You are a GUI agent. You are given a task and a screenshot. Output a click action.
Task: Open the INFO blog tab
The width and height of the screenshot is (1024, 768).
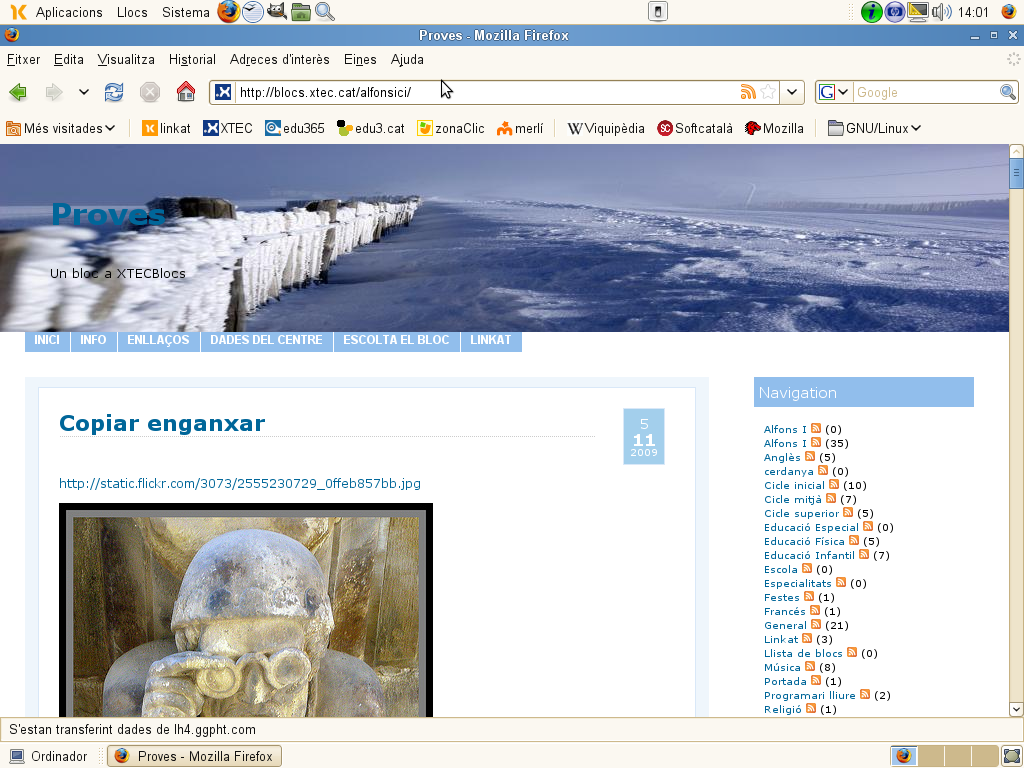[93, 340]
